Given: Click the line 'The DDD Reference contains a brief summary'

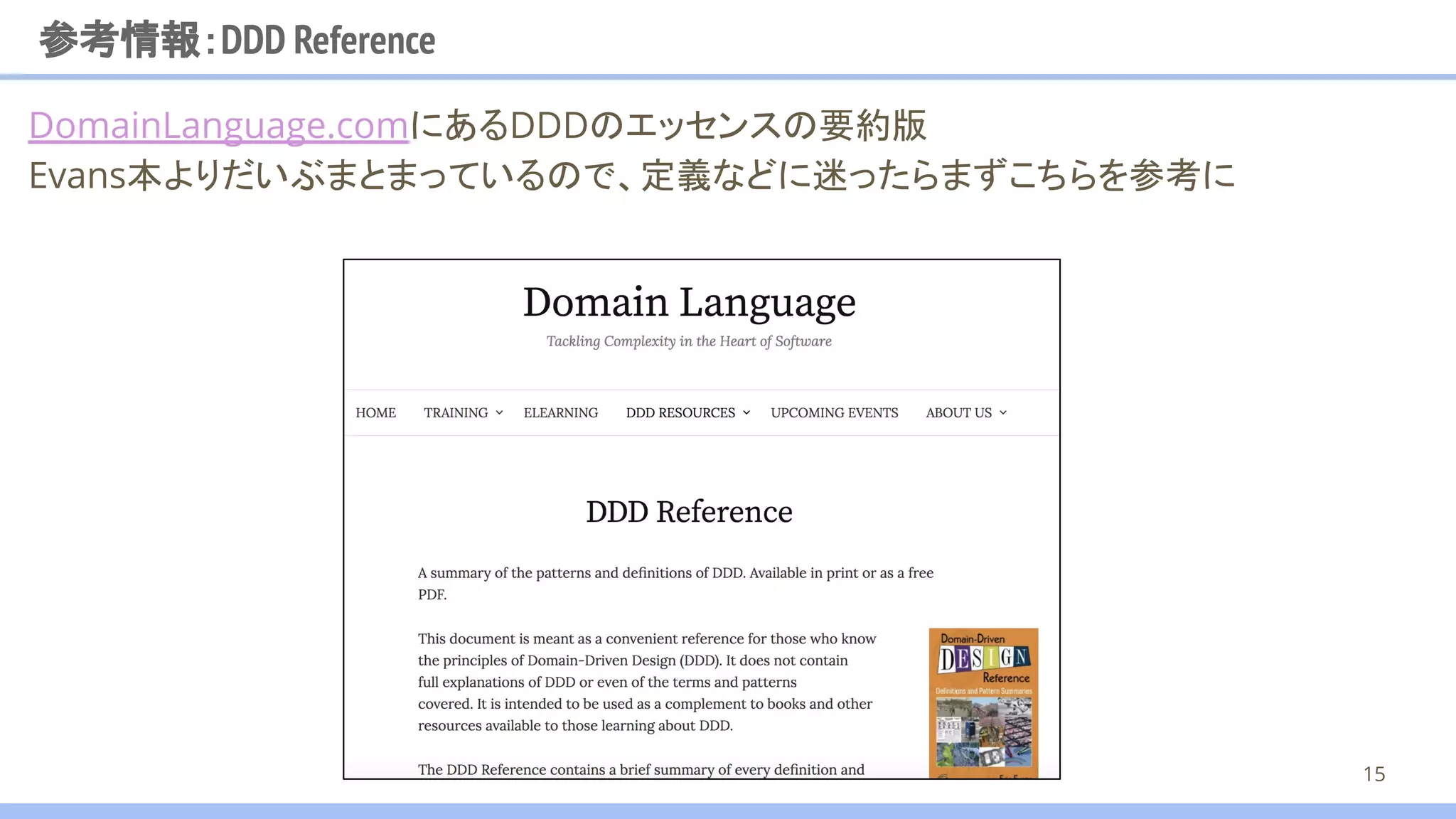Looking at the screenshot, I should pos(641,770).
